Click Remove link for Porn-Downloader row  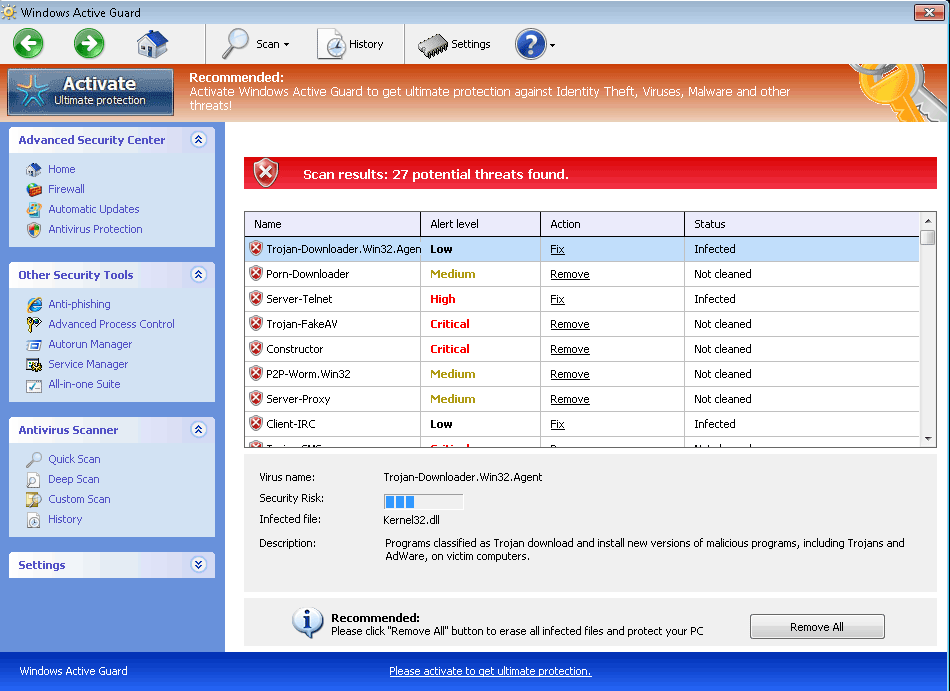click(x=569, y=274)
